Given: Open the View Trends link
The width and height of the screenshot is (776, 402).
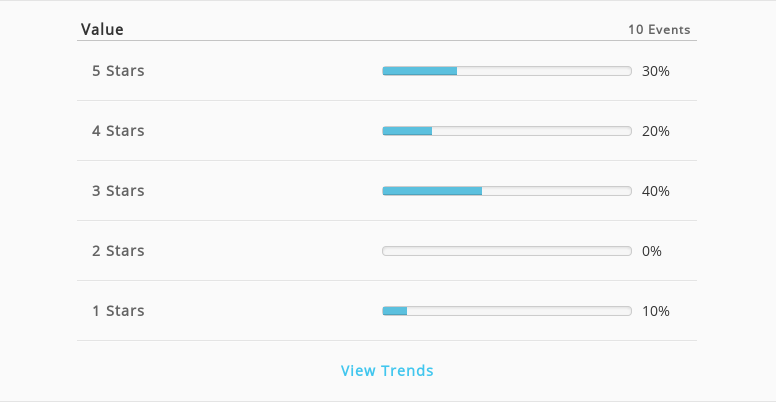Looking at the screenshot, I should point(387,370).
